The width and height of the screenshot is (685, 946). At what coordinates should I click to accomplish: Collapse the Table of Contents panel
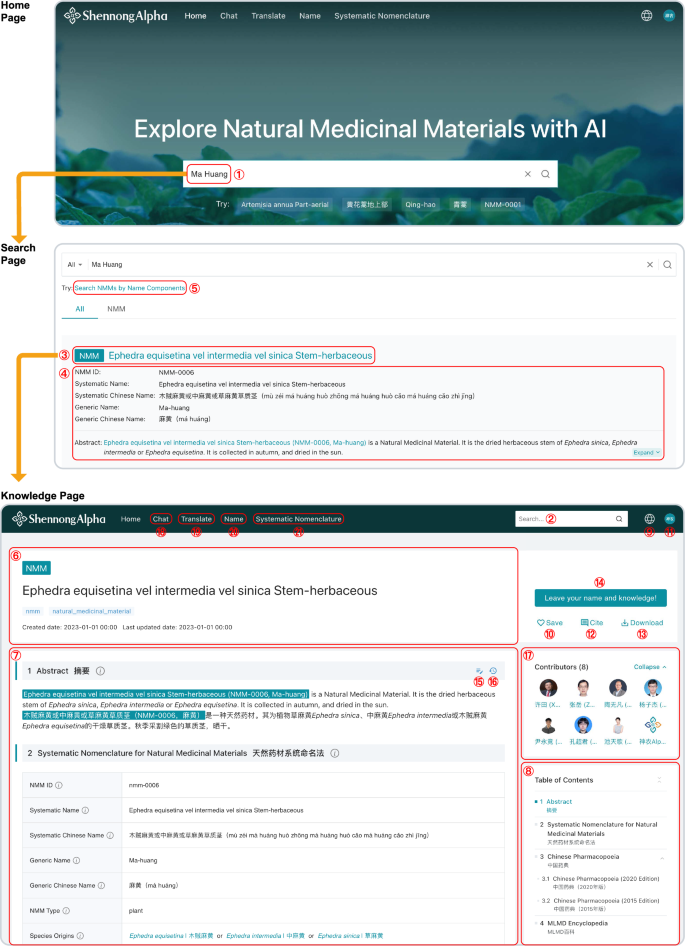(659, 780)
